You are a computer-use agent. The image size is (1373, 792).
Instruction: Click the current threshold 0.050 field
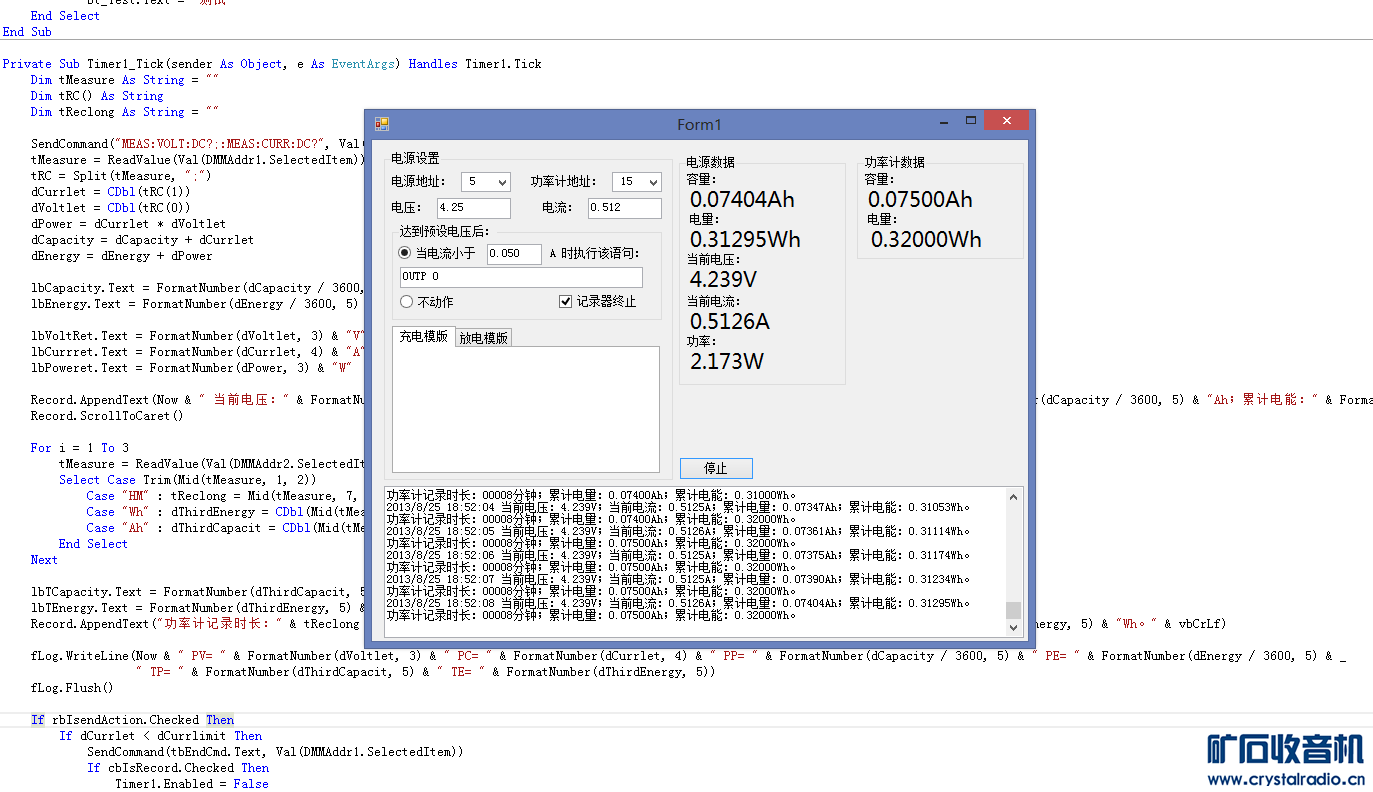pos(513,254)
